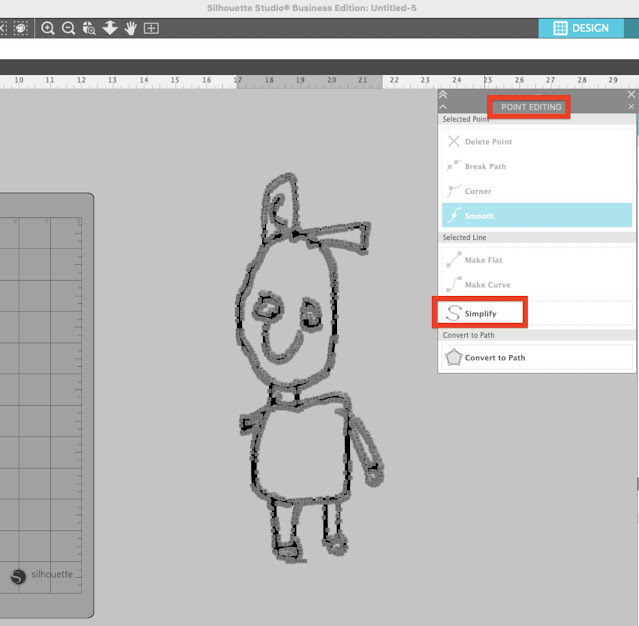Set selected point to Corner
The width and height of the screenshot is (639, 626).
[537, 191]
